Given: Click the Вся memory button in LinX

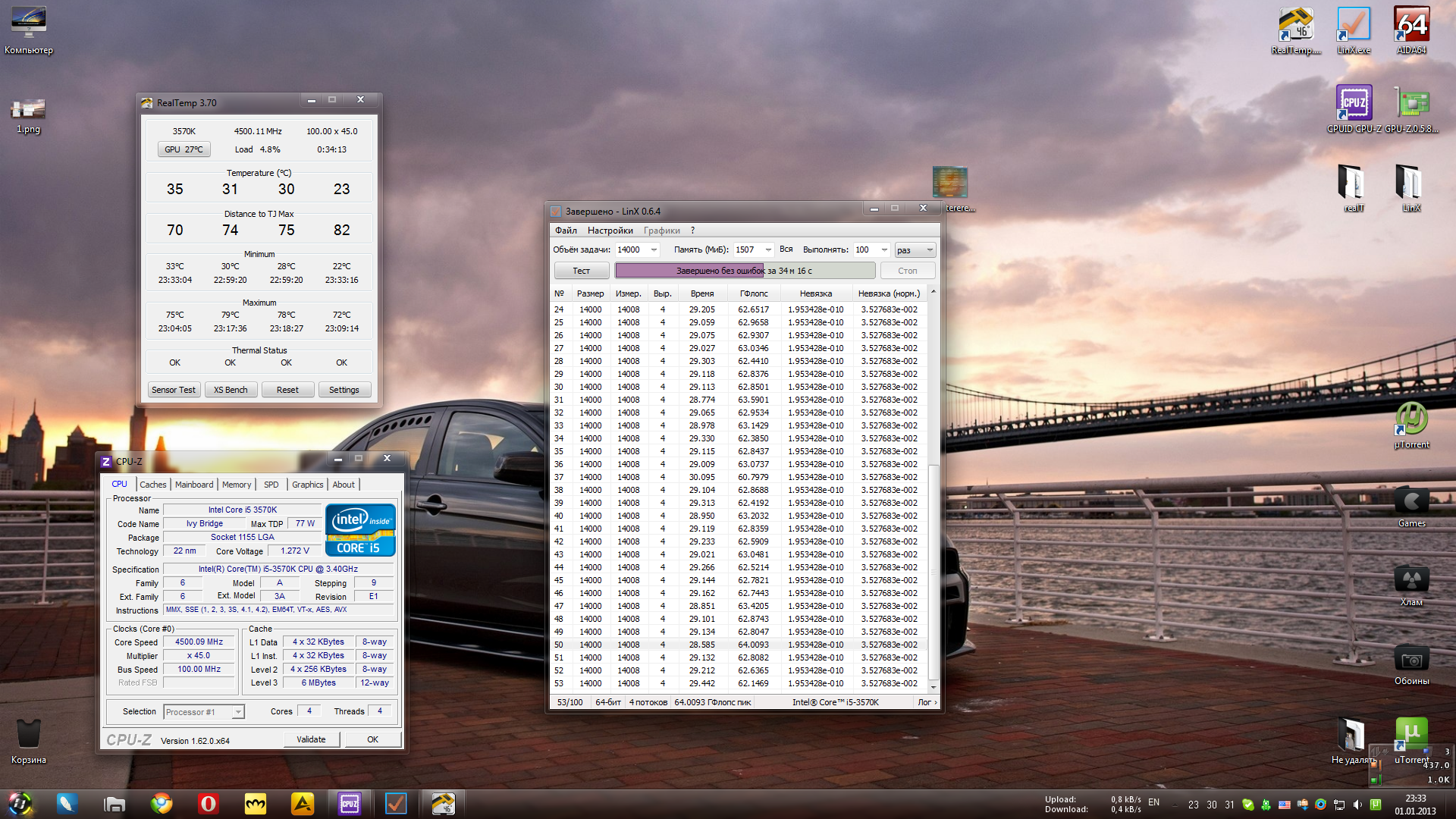Looking at the screenshot, I should coord(786,249).
